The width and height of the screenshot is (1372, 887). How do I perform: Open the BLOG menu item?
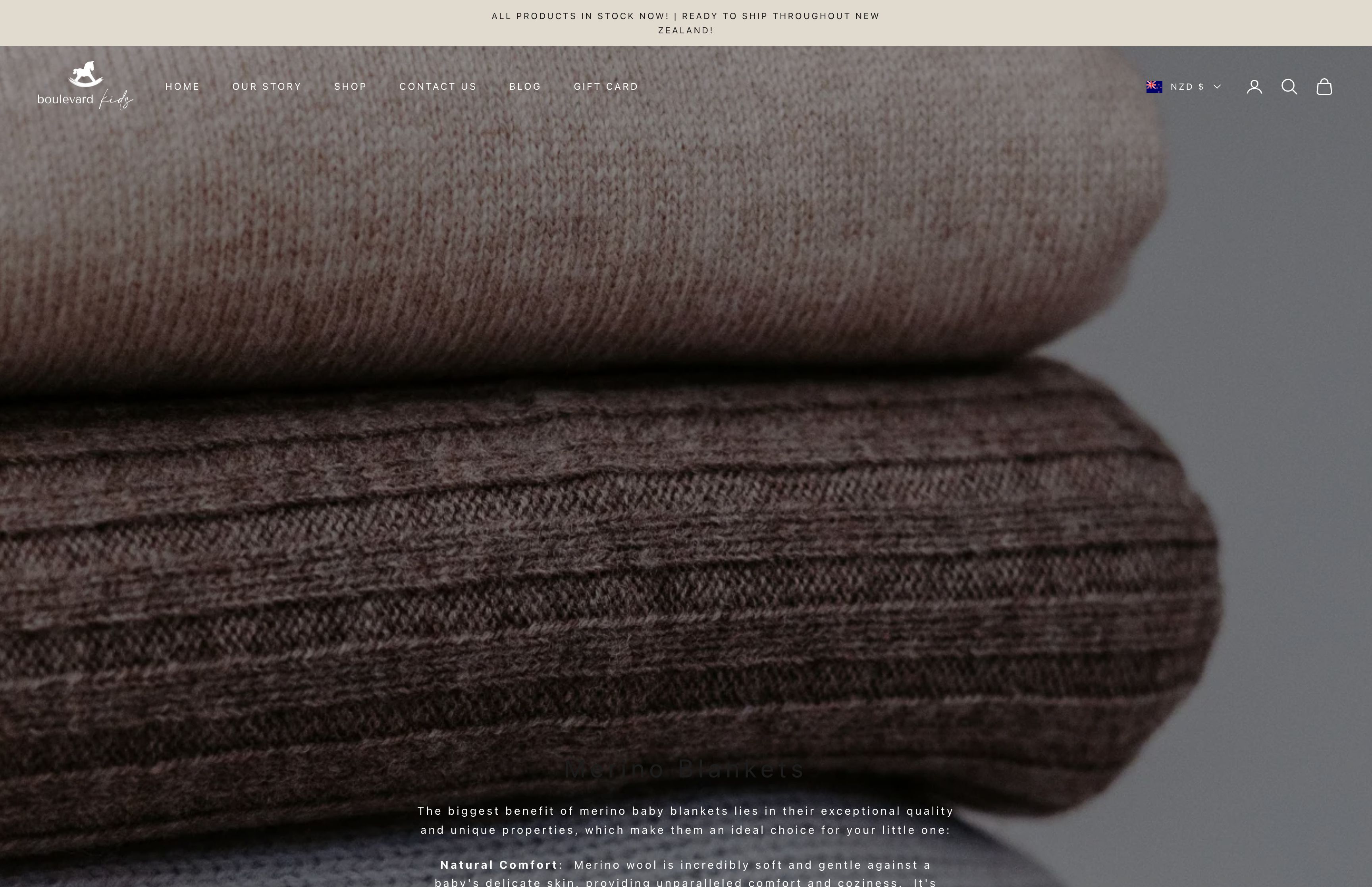[524, 87]
